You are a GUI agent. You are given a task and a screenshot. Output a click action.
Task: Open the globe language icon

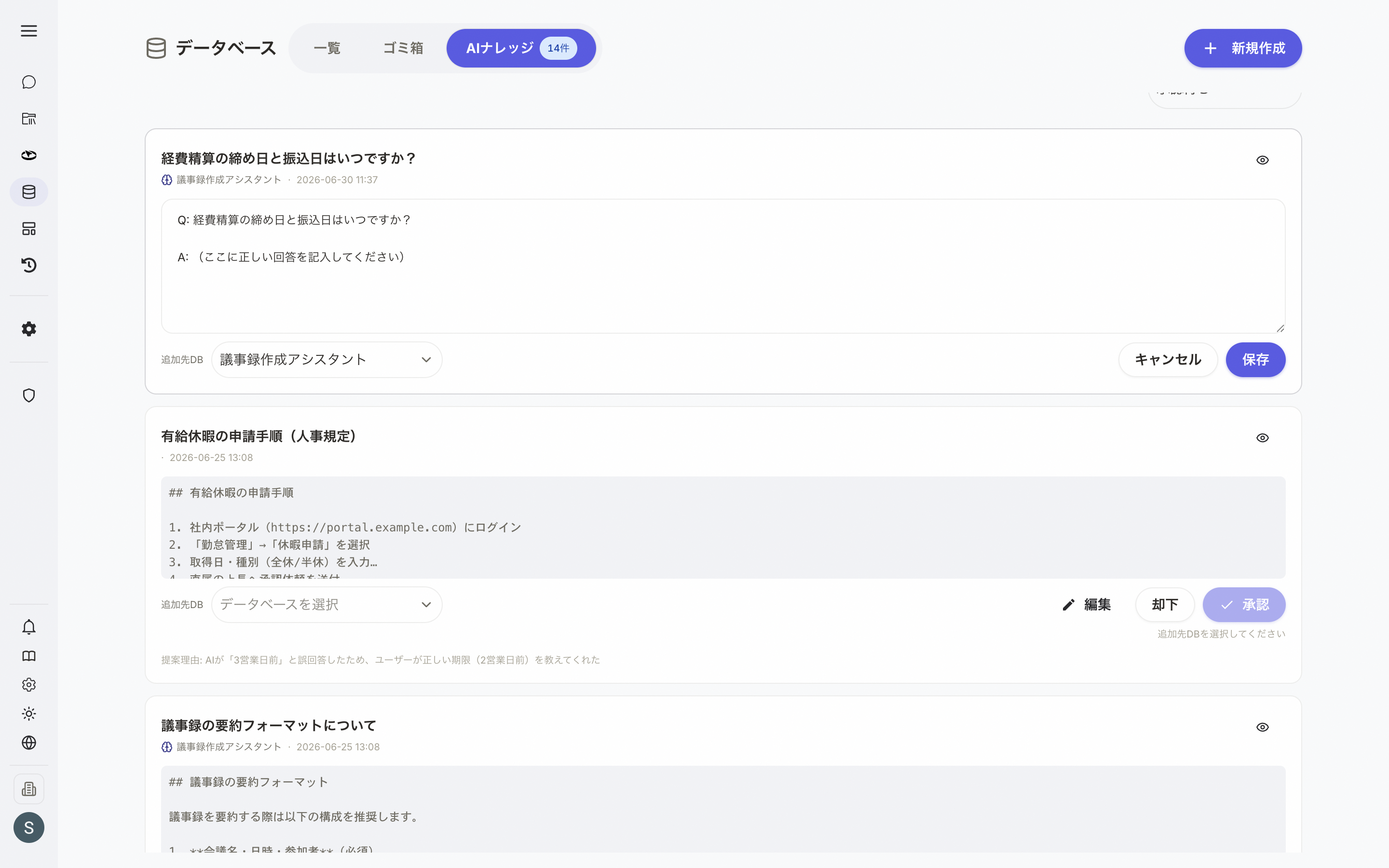coord(29,743)
